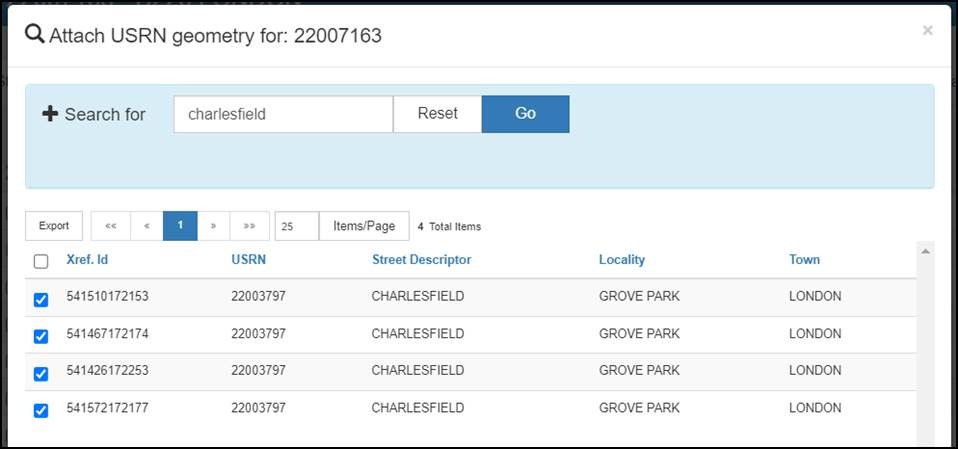Viewport: 958px width, 449px height.
Task: Jump to first page of results
Action: pyautogui.click(x=111, y=226)
